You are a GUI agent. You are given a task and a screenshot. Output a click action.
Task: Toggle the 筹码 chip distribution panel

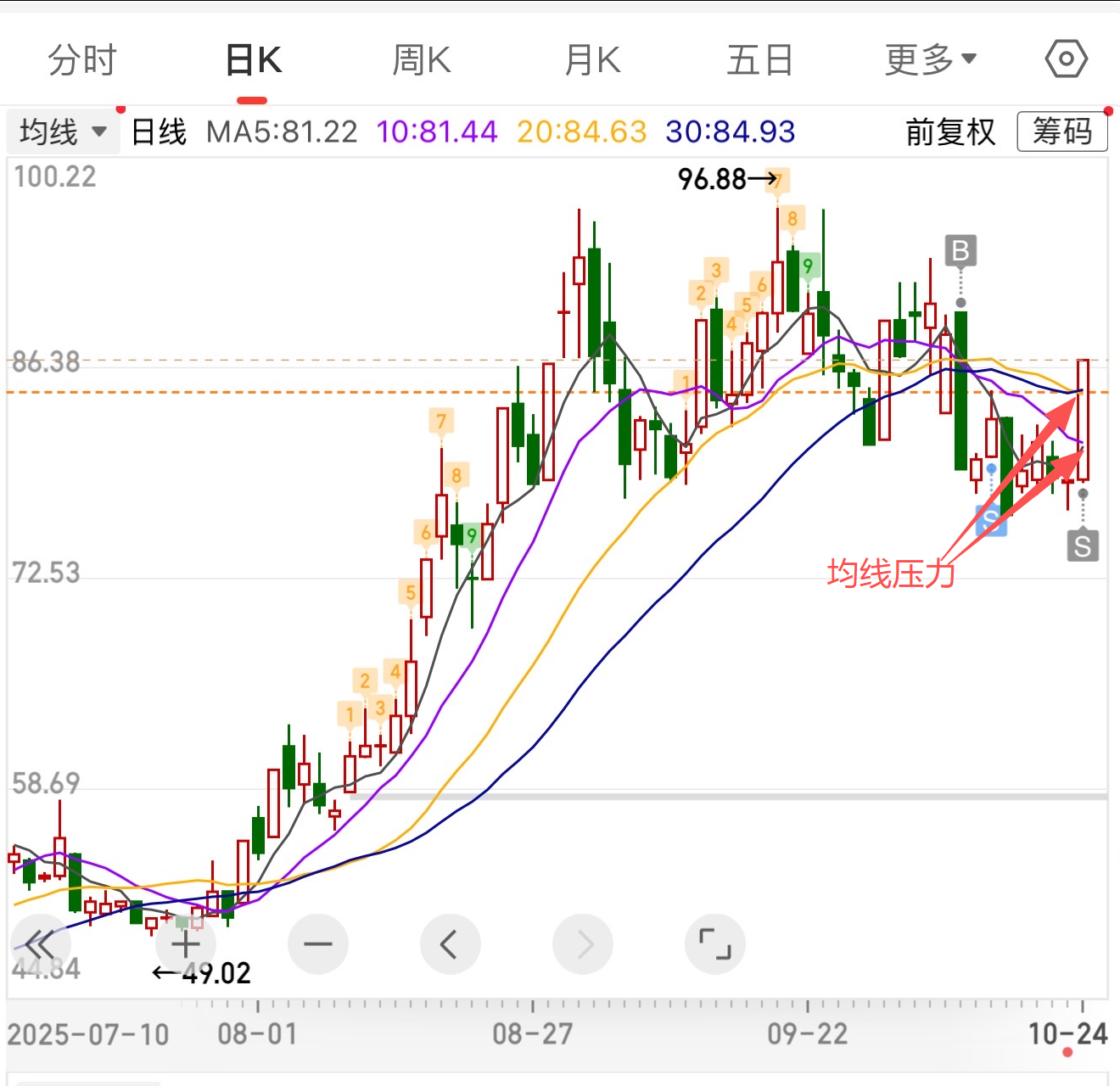[1061, 132]
